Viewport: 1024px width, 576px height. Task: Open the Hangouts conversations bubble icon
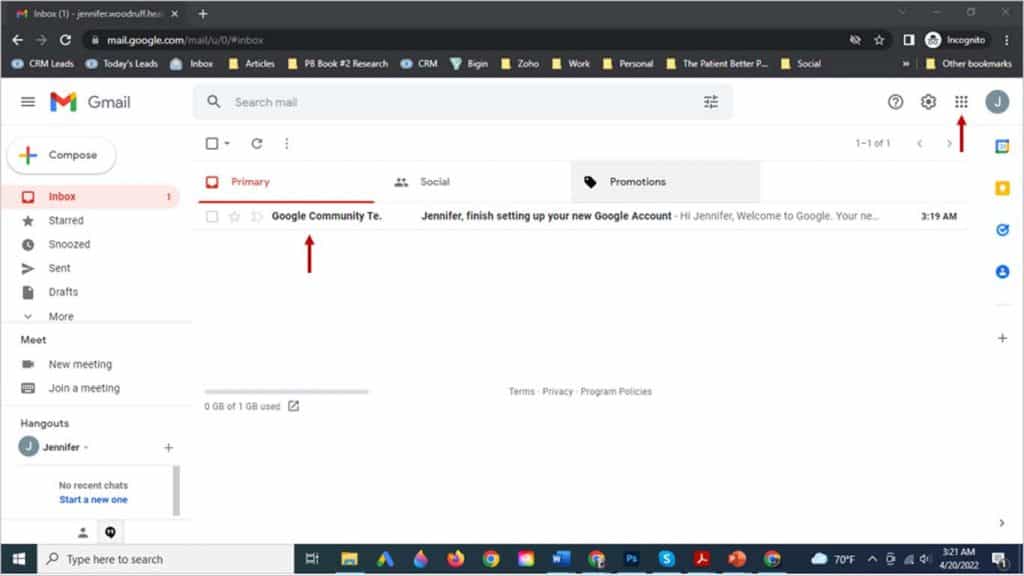point(110,533)
